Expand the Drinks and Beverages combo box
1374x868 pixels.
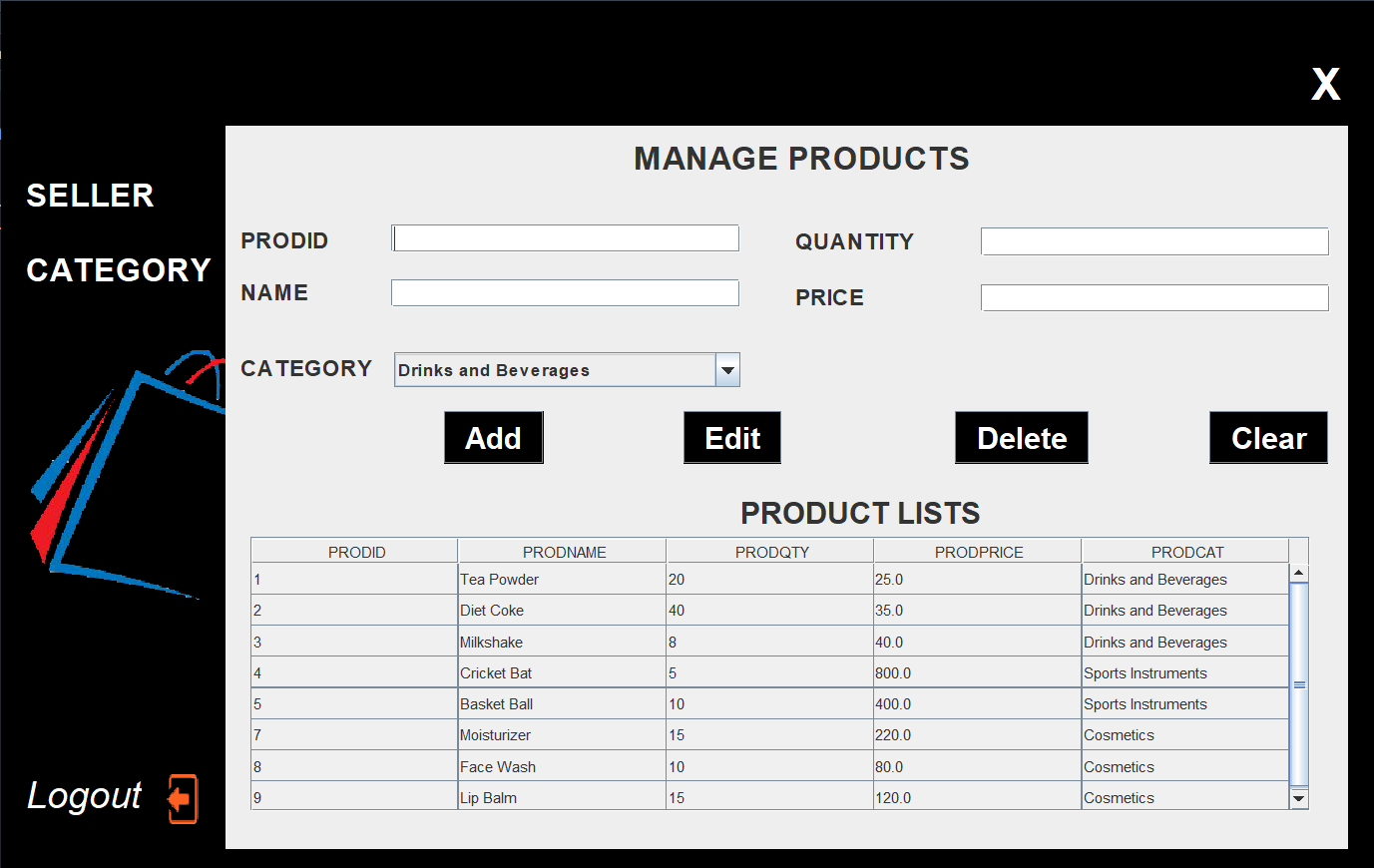coord(728,369)
